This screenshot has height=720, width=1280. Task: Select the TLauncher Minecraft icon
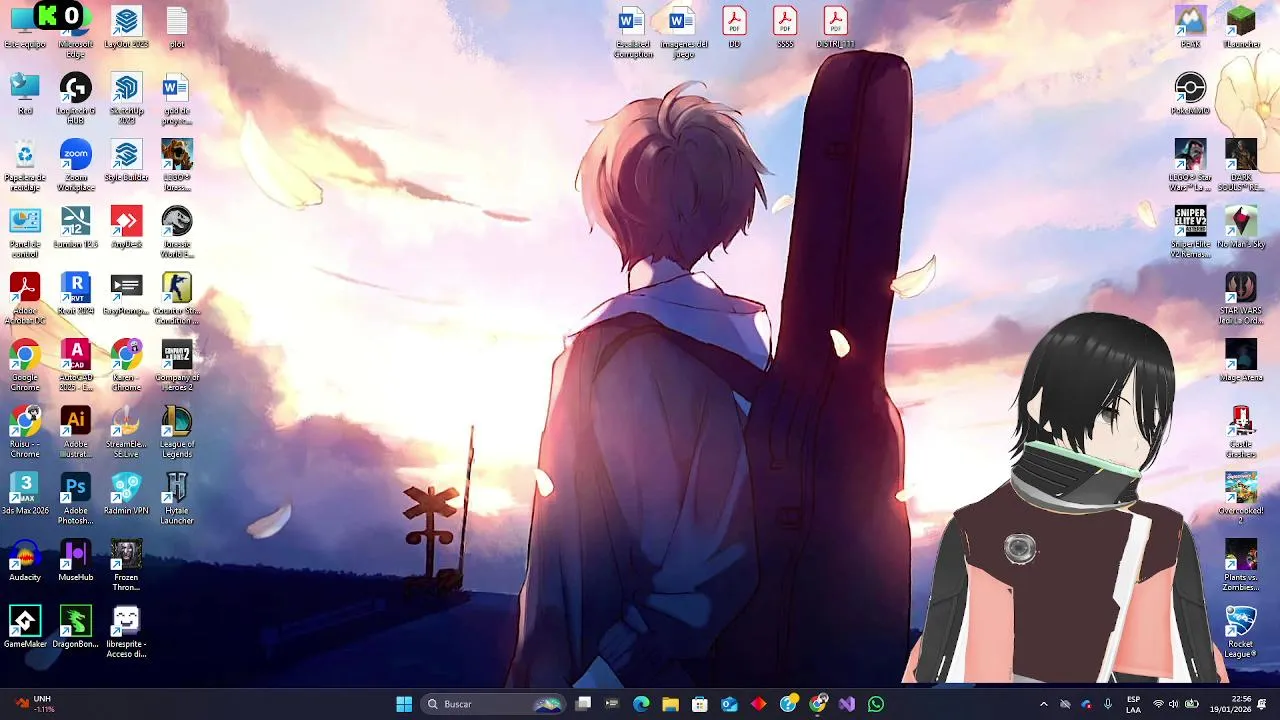1241,28
